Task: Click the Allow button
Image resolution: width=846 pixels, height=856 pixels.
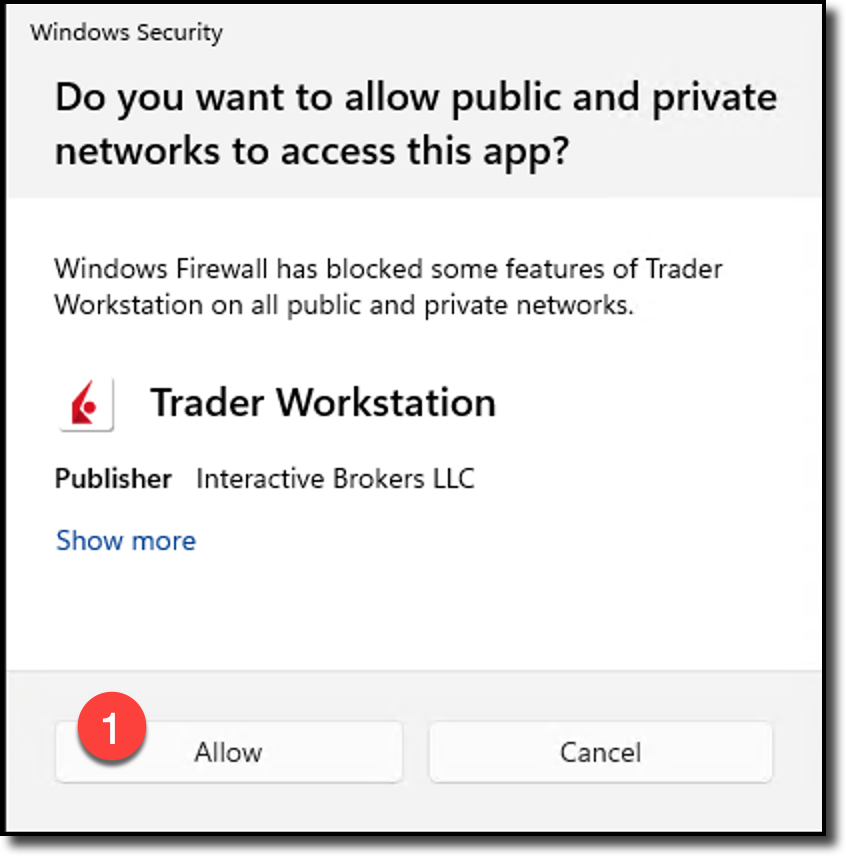Action: (x=228, y=752)
